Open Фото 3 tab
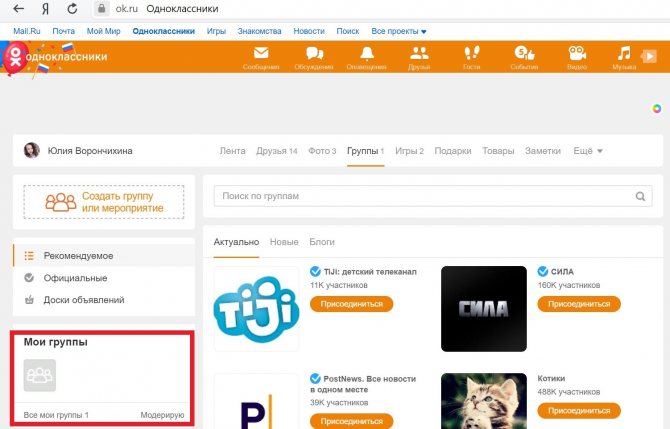 click(322, 151)
